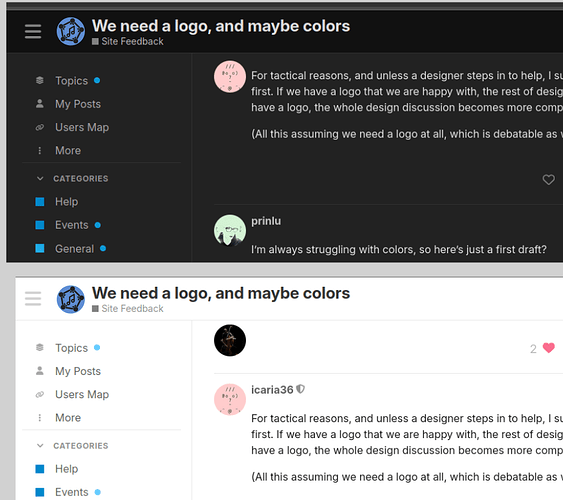Click moderator shield icon next to icaria36
This screenshot has height=500, width=563.
coord(301,389)
